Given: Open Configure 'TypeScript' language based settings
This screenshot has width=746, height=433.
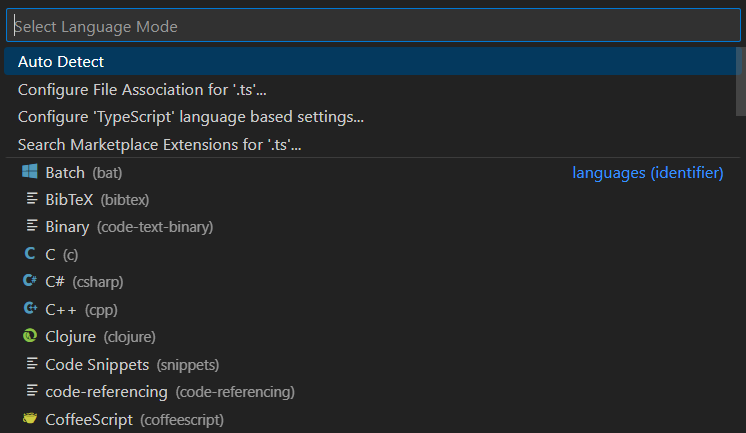Looking at the screenshot, I should point(190,117).
